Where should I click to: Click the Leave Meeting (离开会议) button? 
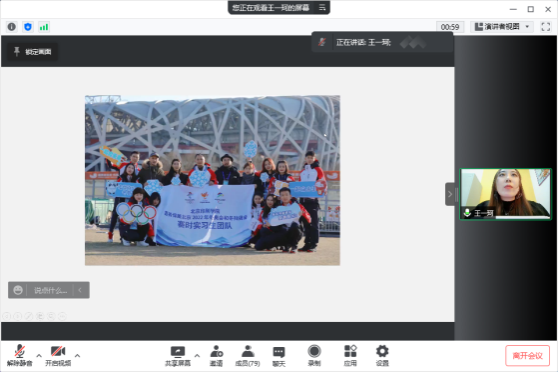point(527,356)
